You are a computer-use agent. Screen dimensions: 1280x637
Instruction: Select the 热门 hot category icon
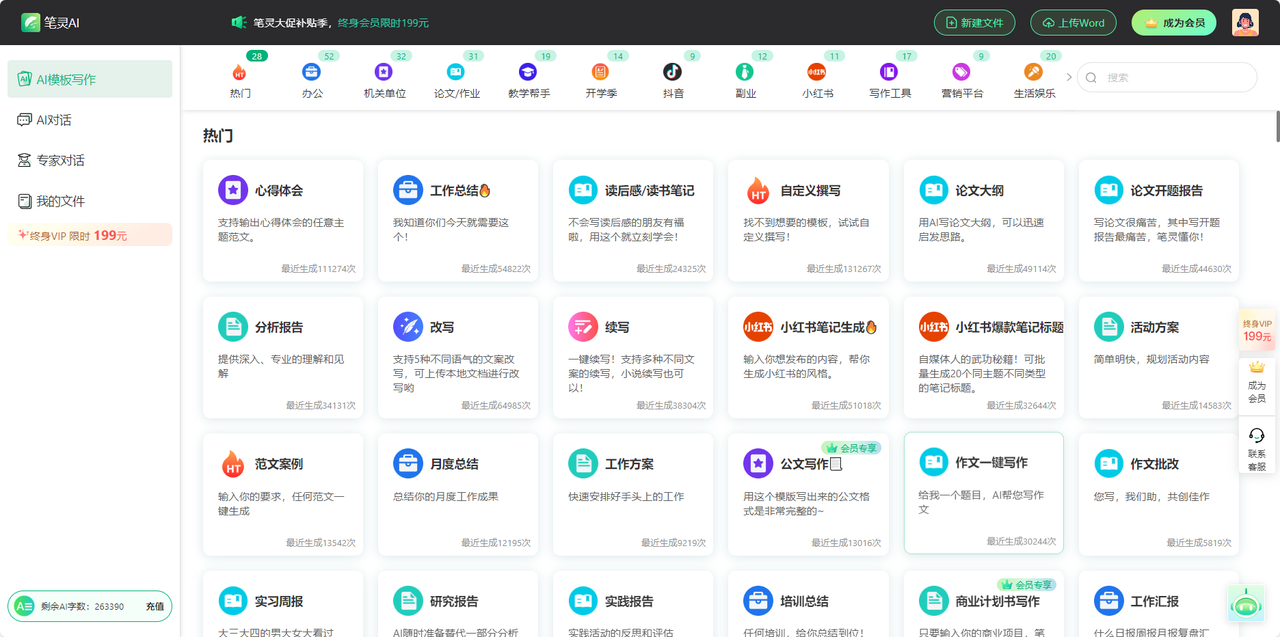241,72
